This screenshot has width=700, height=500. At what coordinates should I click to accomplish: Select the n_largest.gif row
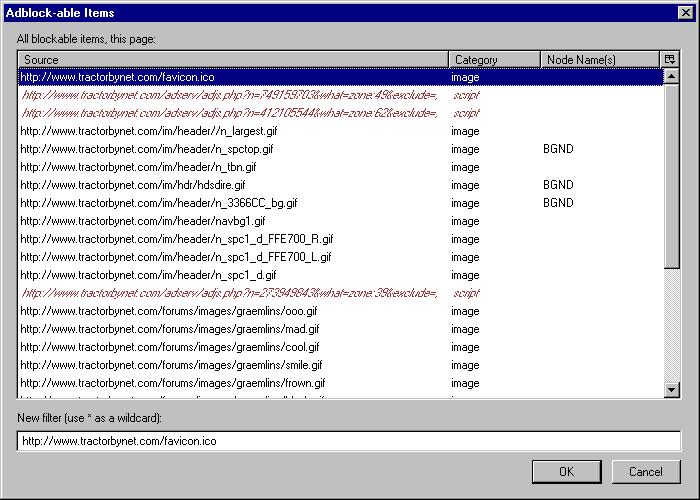coord(341,131)
